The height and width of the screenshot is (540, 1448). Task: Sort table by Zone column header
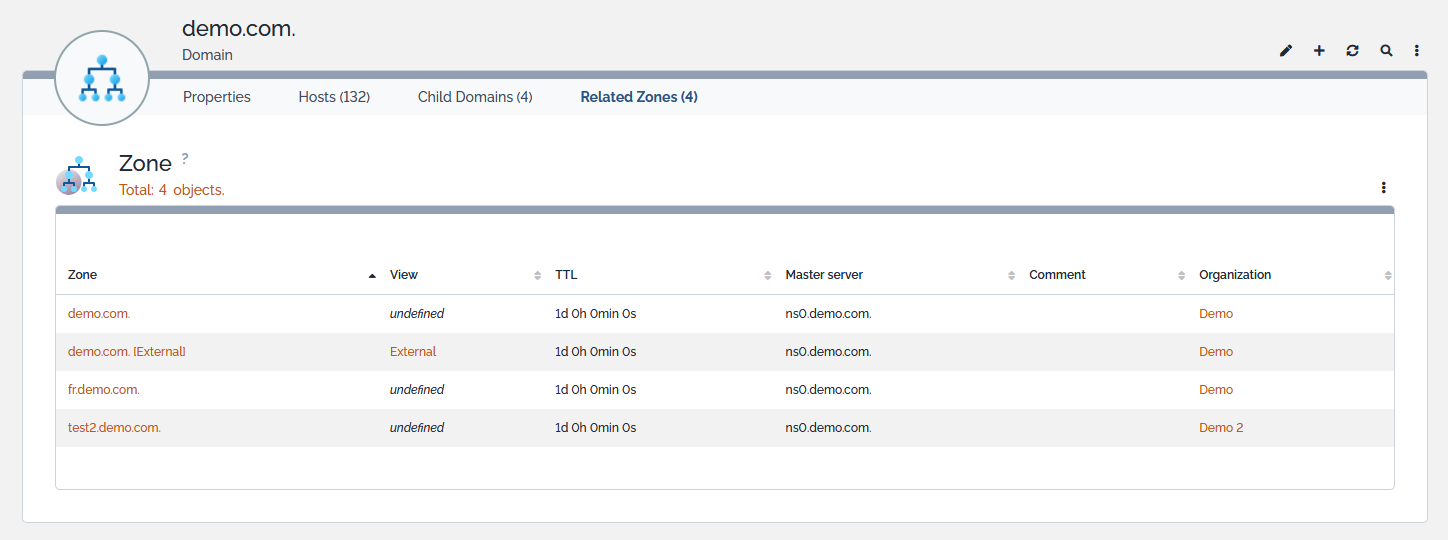pyautogui.click(x=83, y=275)
